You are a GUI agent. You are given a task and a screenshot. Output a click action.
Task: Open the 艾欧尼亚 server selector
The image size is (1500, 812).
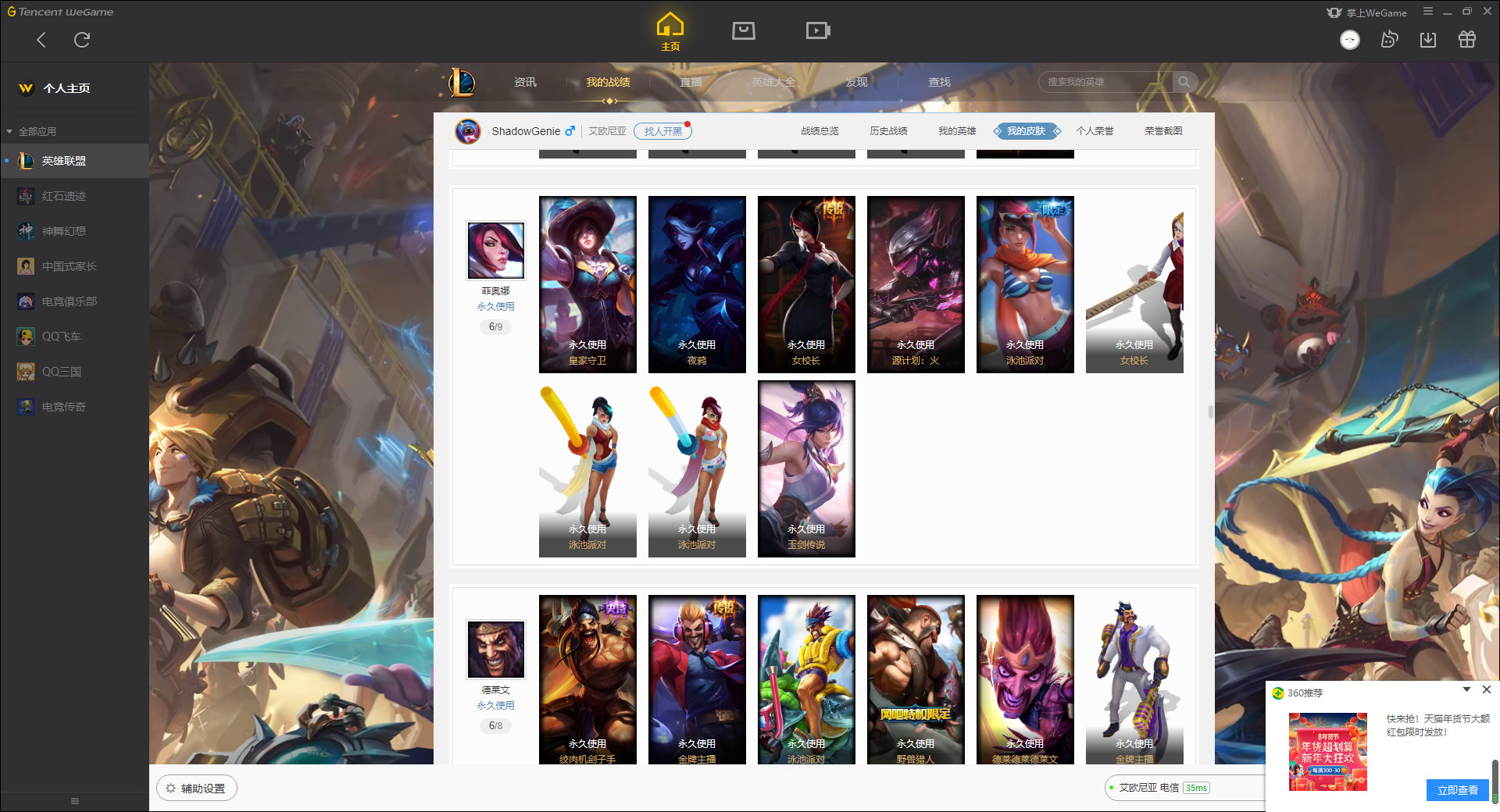tap(607, 131)
